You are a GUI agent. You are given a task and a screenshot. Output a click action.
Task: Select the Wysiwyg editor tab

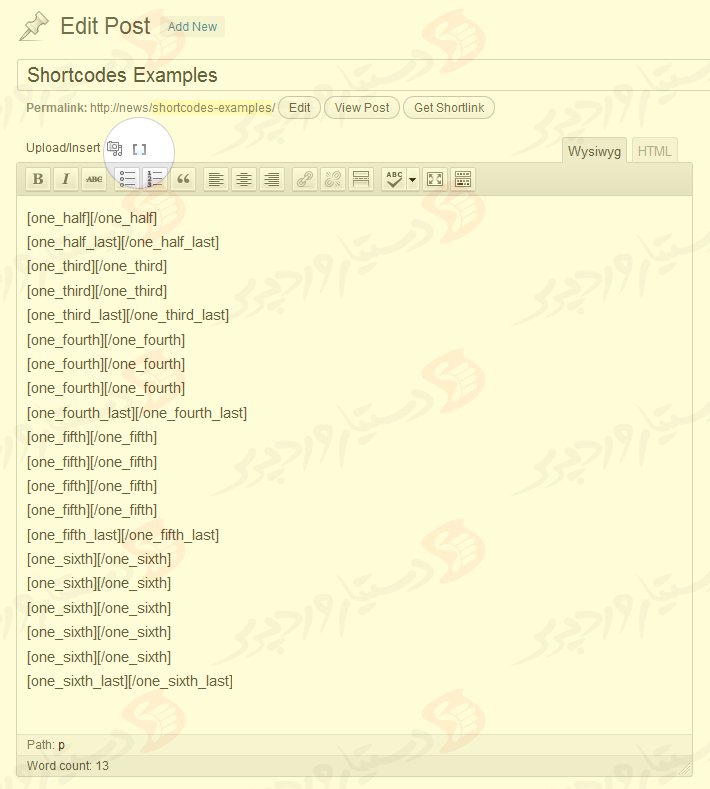tap(594, 151)
